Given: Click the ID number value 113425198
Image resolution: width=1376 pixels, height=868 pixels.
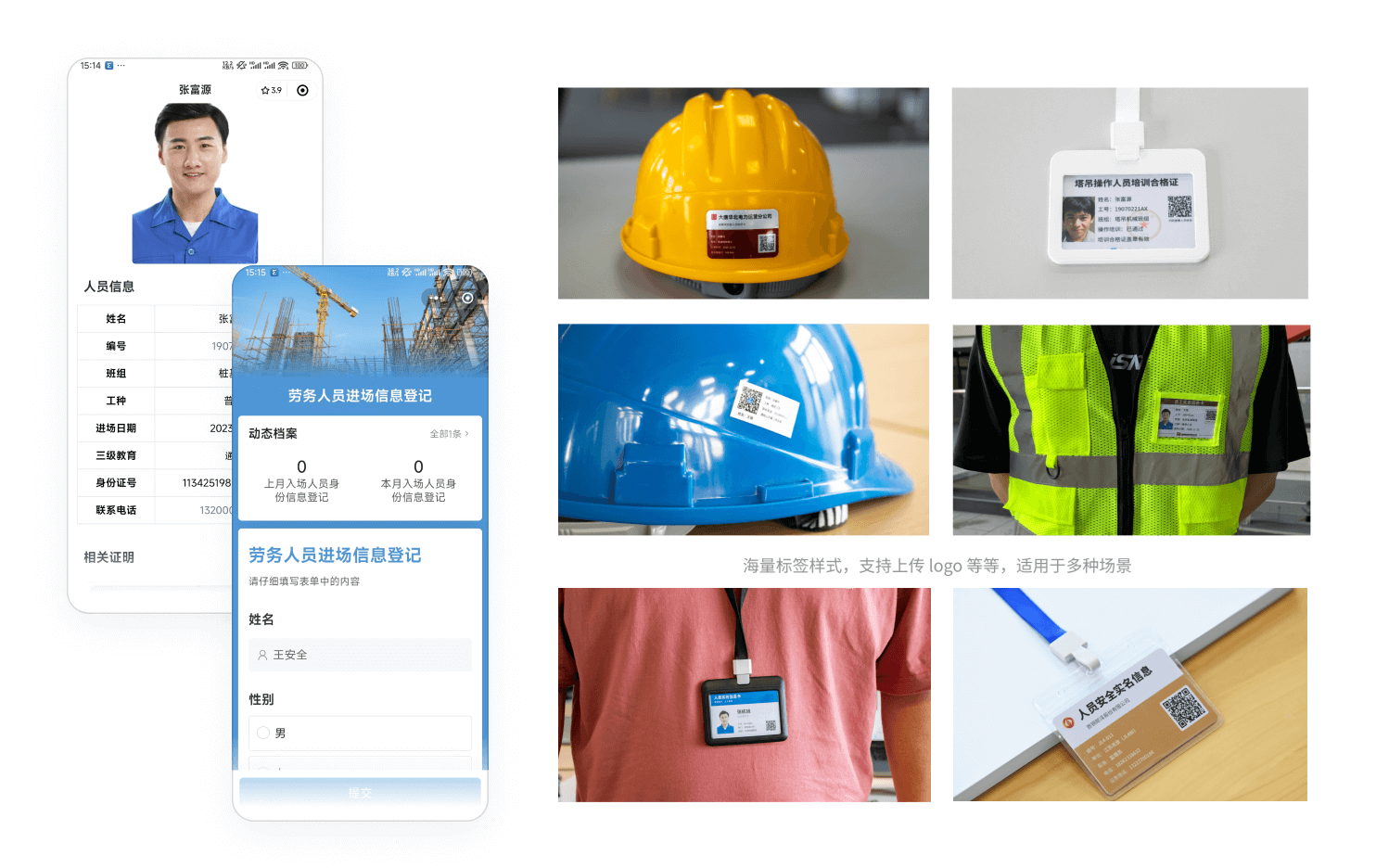Looking at the screenshot, I should (x=207, y=483).
